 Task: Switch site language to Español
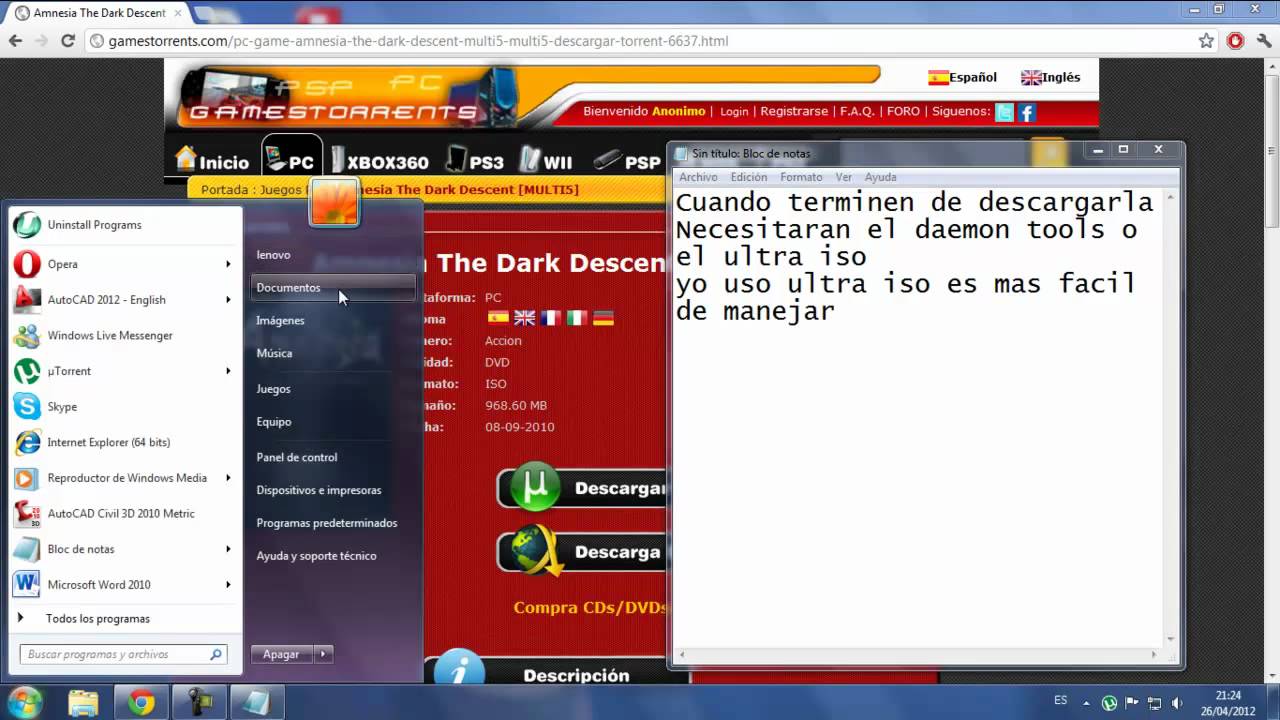(x=962, y=77)
